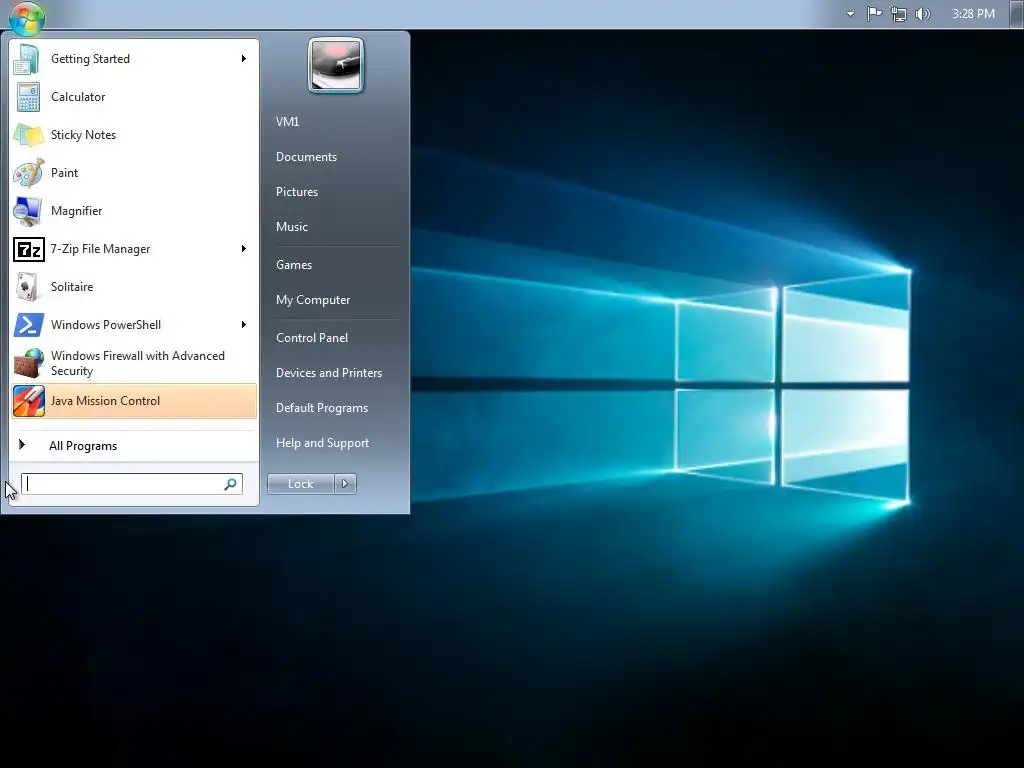Click the 7-Zip File Manager text label
The width and height of the screenshot is (1024, 768).
[x=101, y=249]
